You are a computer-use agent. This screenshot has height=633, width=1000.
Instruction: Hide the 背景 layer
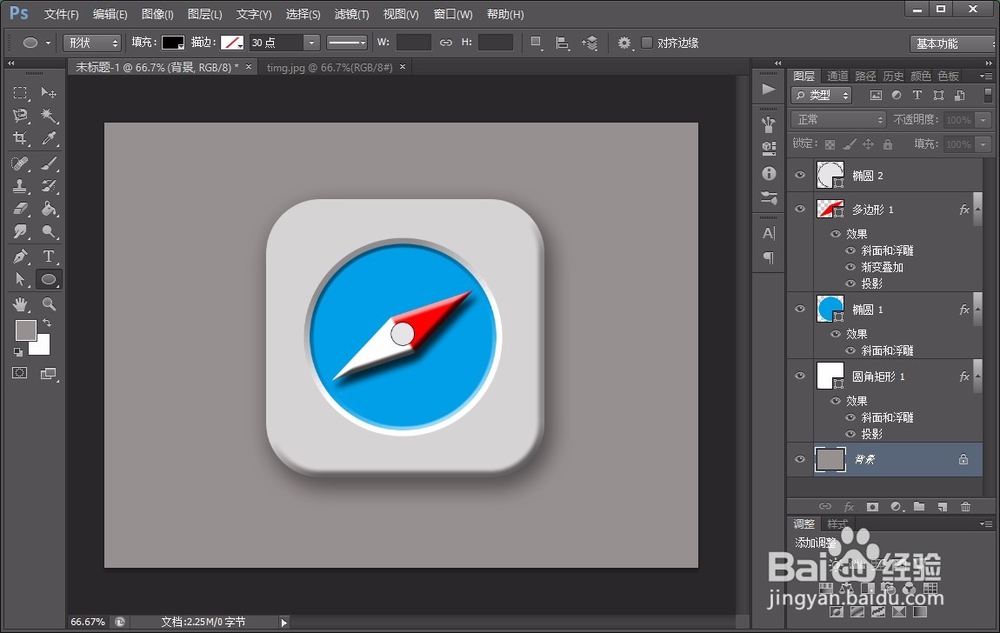pos(800,459)
